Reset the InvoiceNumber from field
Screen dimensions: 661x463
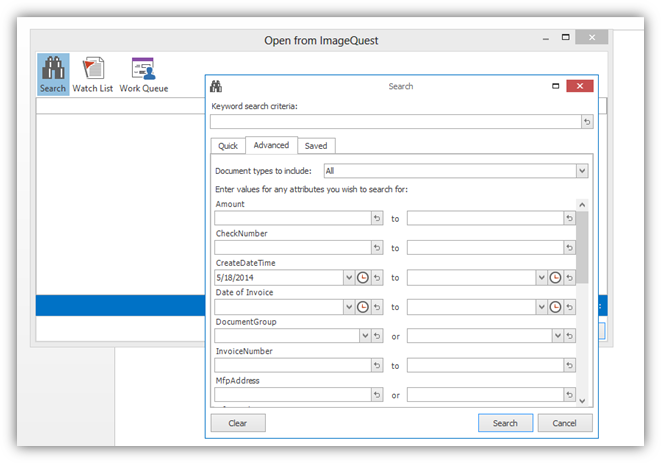[x=377, y=365]
